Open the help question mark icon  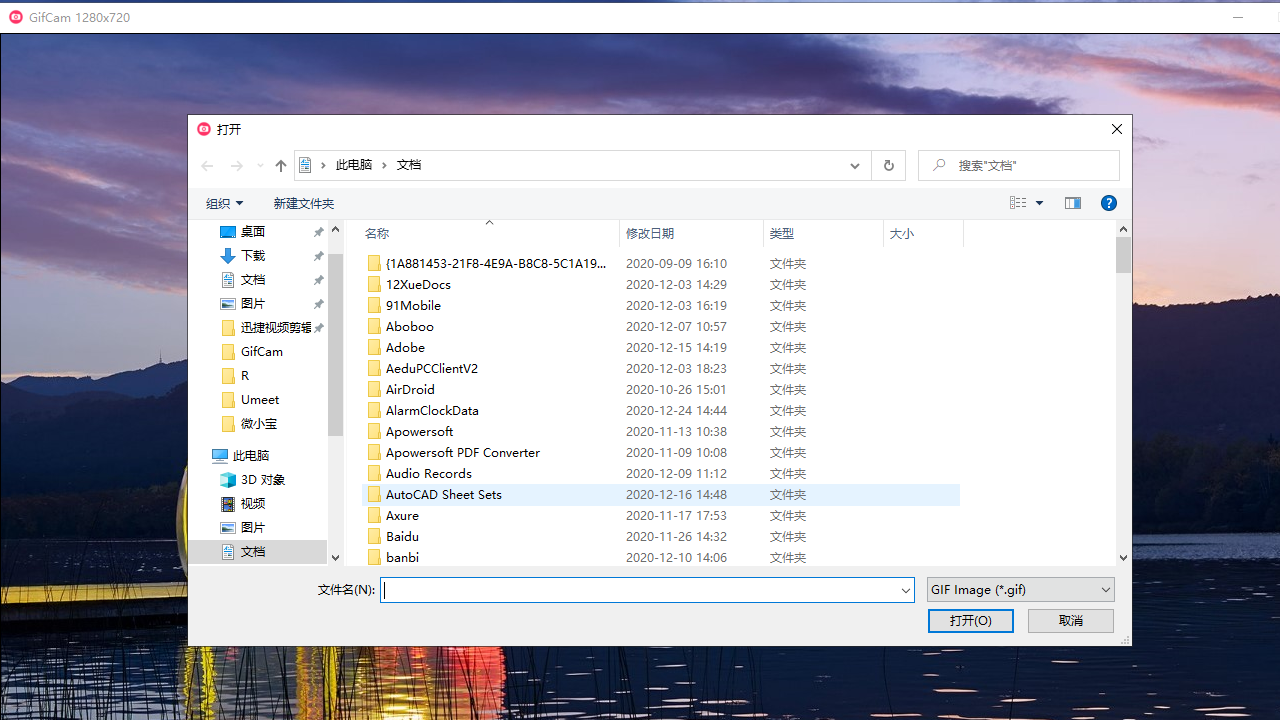pos(1108,203)
